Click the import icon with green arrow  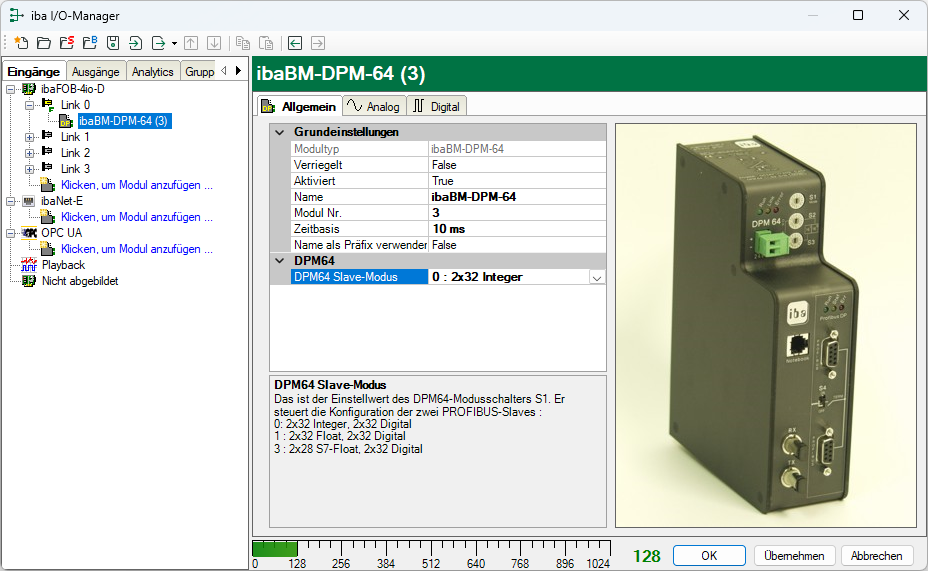click(135, 43)
